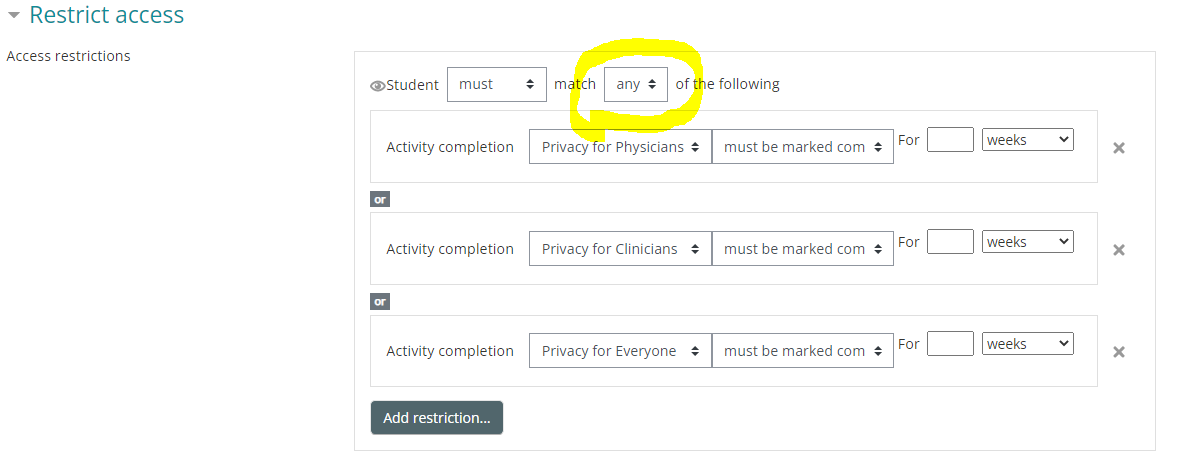Screen dimensions: 1179x468
Task: Open the Student must/must not dropdown
Action: pos(496,85)
